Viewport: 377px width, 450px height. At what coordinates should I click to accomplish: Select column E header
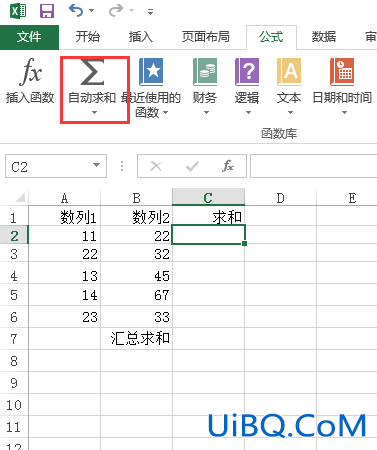pos(347,198)
